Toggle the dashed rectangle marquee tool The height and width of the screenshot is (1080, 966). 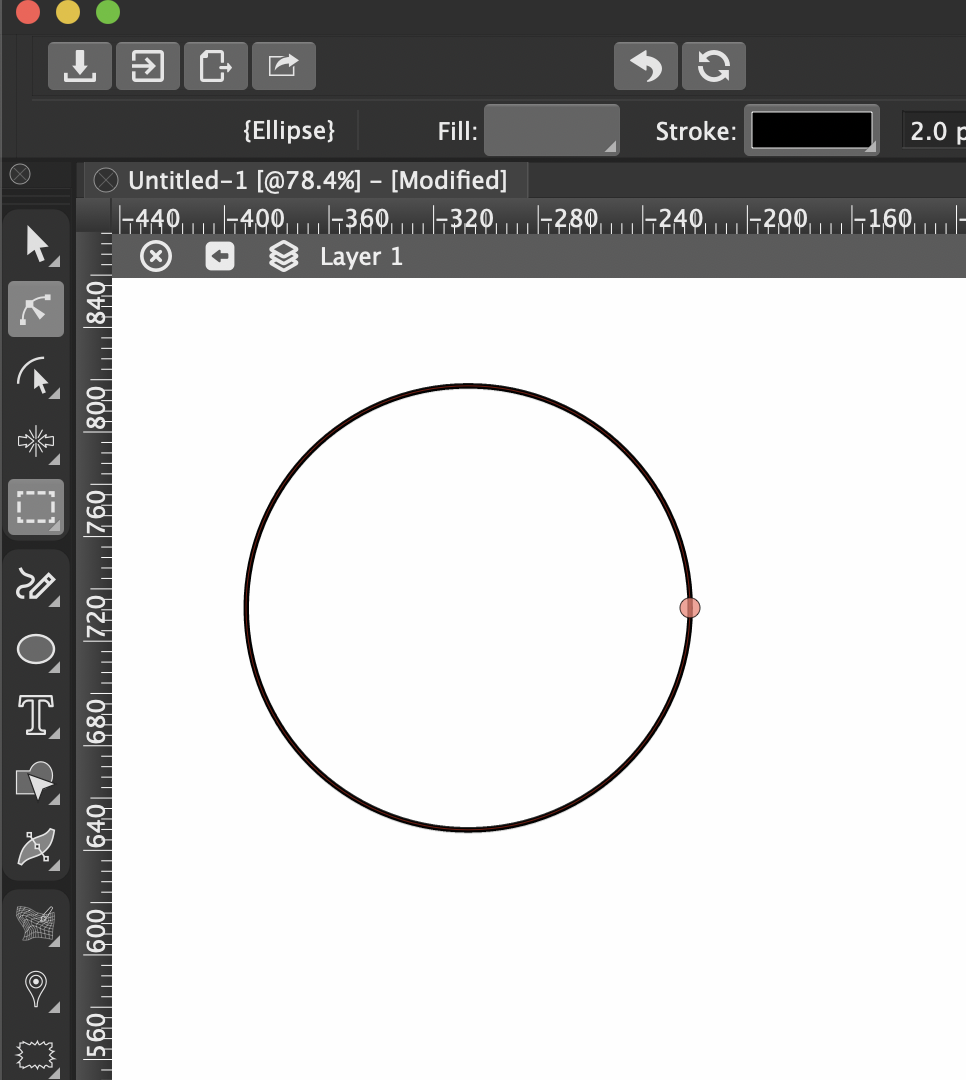tap(36, 508)
